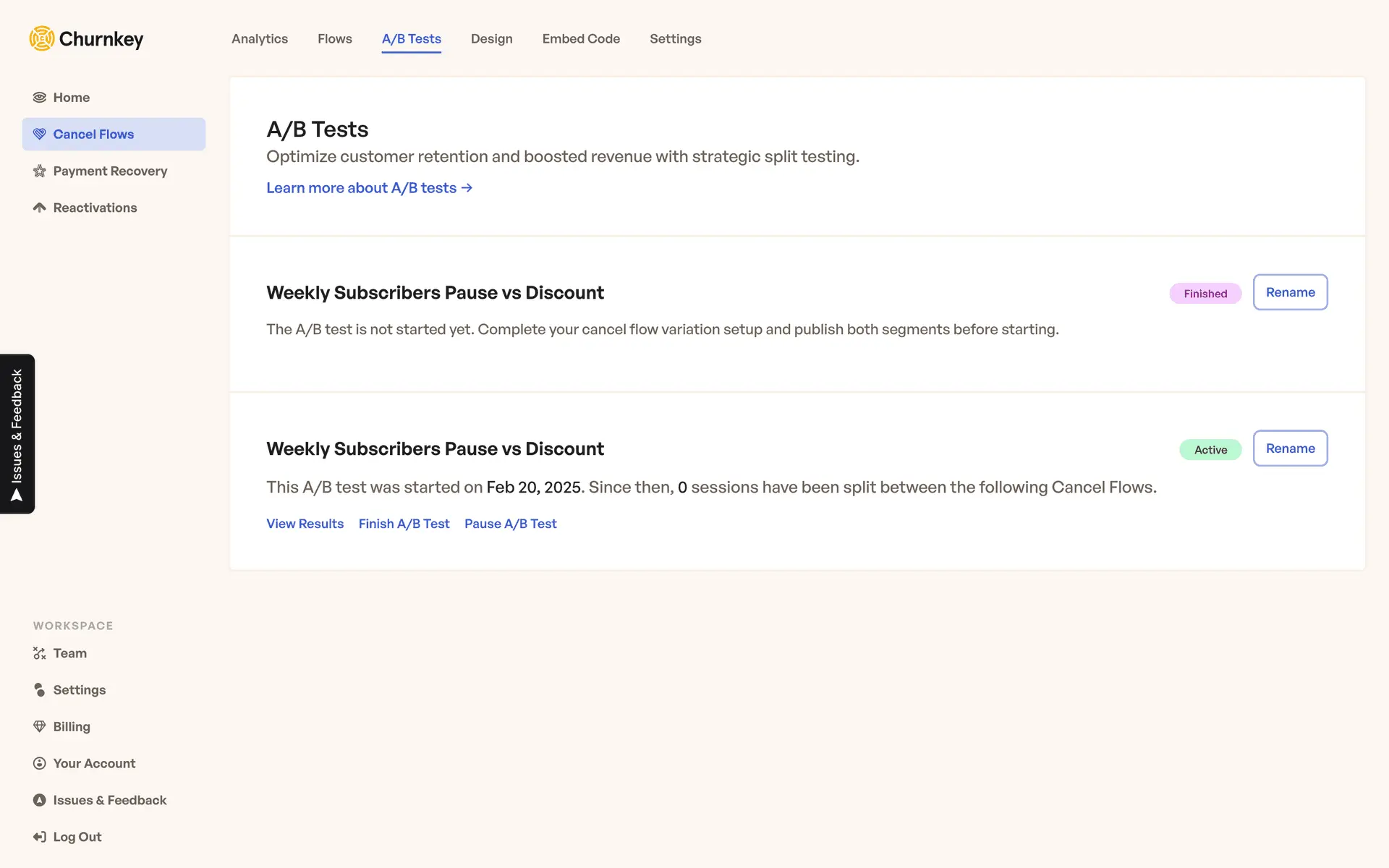Click the Billing diamond icon

point(39,726)
